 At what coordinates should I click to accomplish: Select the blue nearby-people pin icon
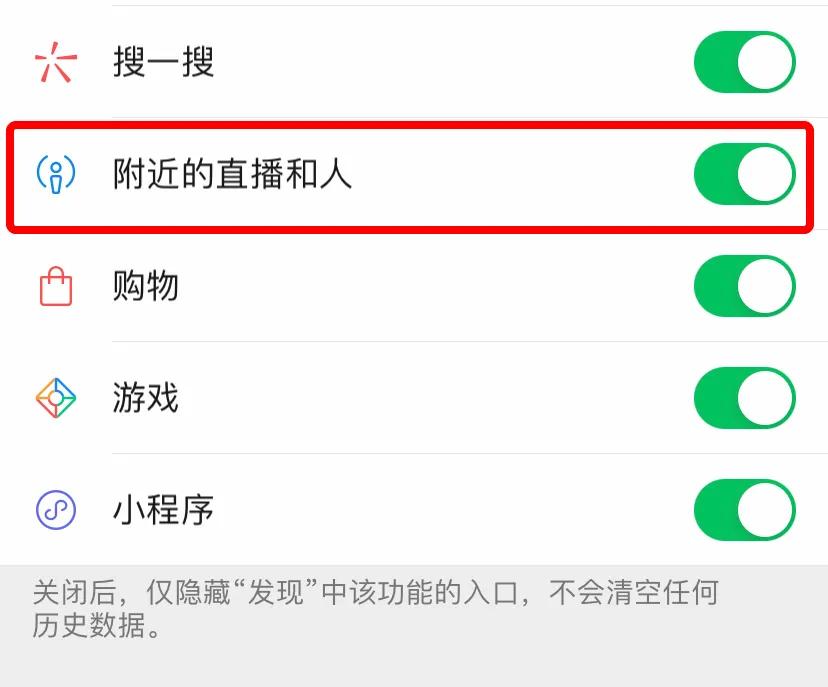[55, 175]
